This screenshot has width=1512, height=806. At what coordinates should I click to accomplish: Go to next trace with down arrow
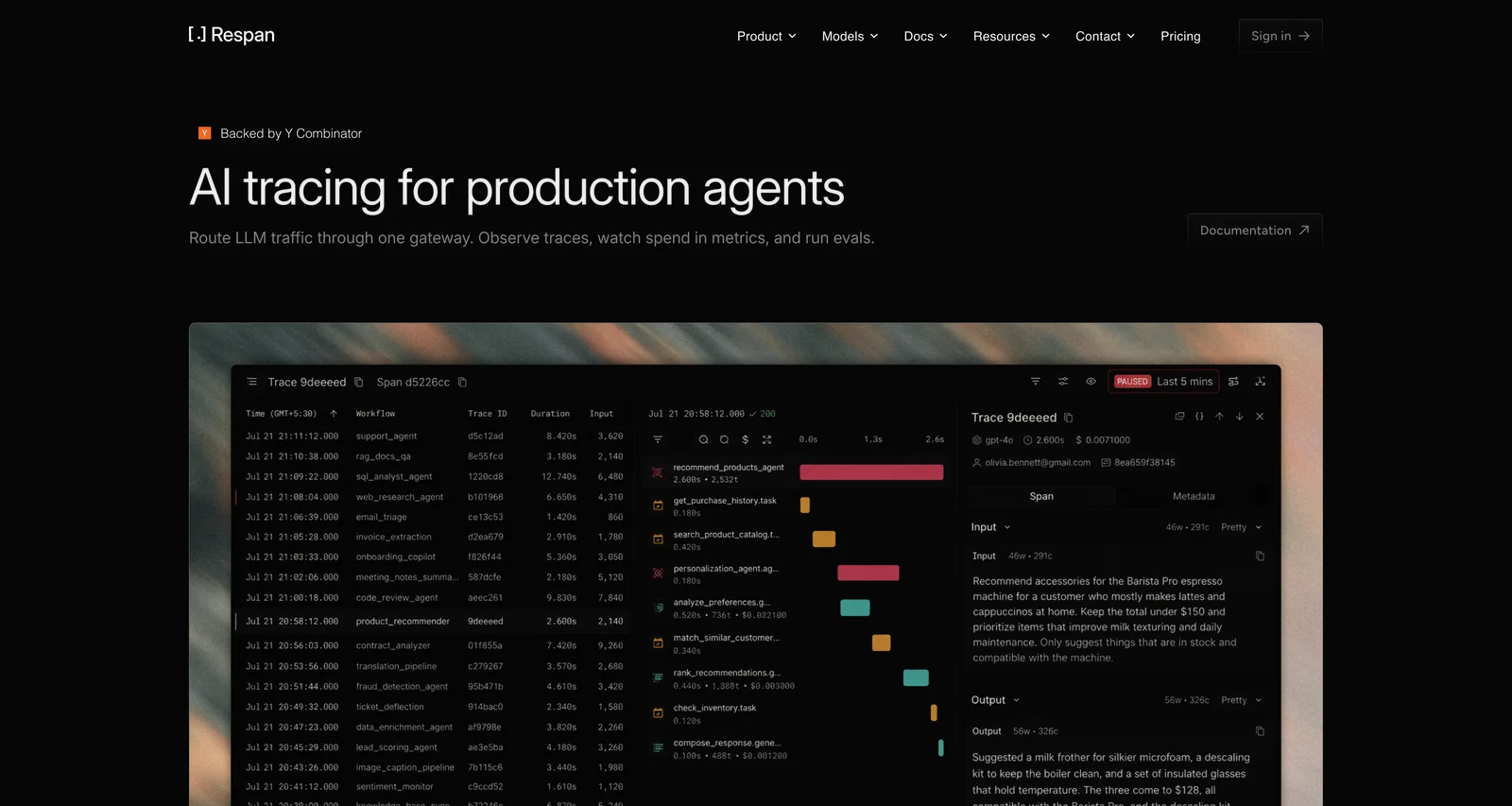point(1239,416)
